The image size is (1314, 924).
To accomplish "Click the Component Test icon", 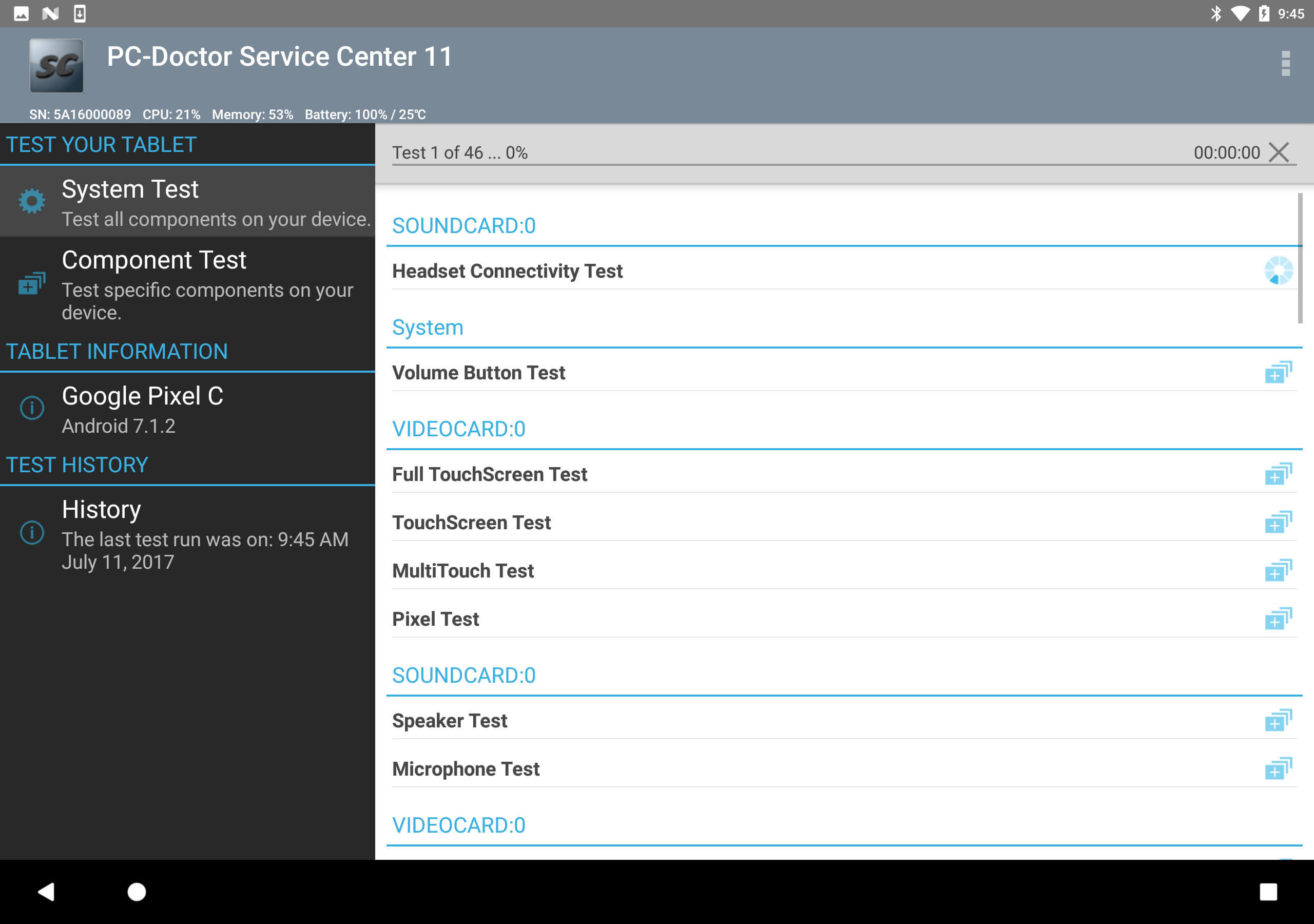I will tap(29, 283).
